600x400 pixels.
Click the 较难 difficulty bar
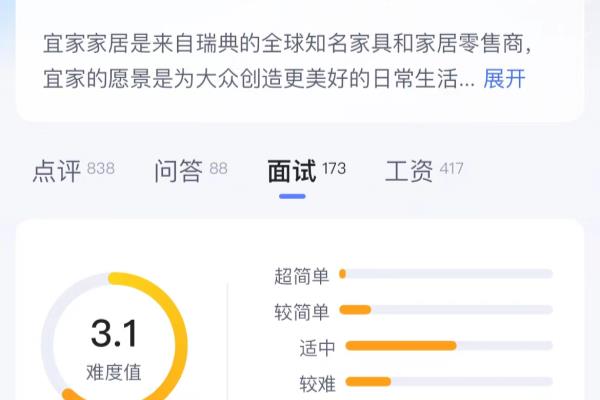coord(449,381)
